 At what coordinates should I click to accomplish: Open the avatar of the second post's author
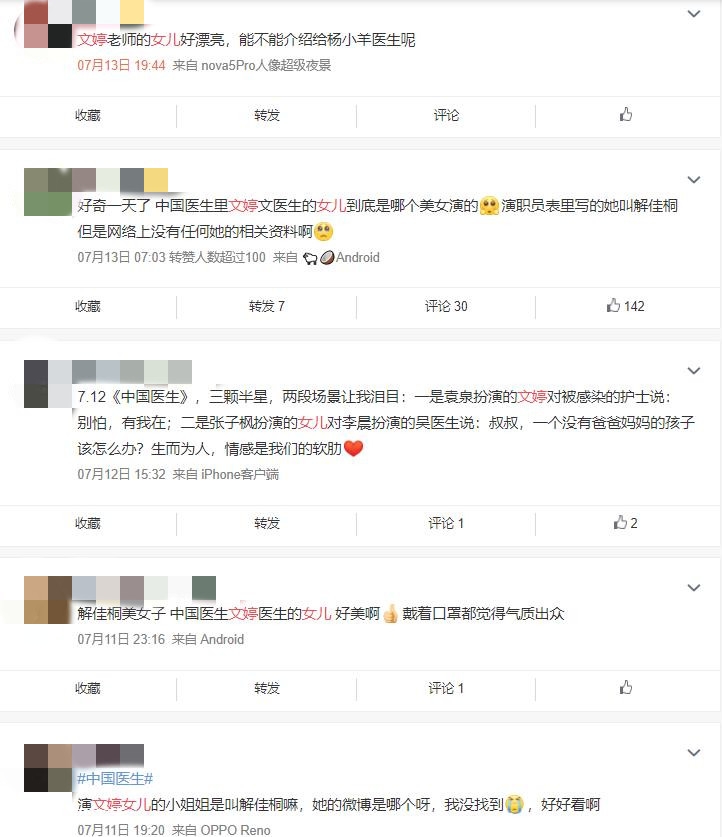(48, 192)
